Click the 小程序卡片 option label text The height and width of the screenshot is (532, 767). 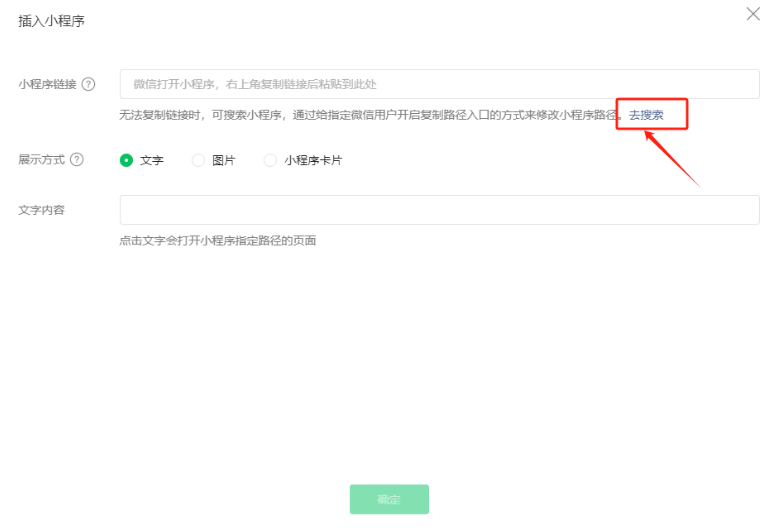[313, 160]
